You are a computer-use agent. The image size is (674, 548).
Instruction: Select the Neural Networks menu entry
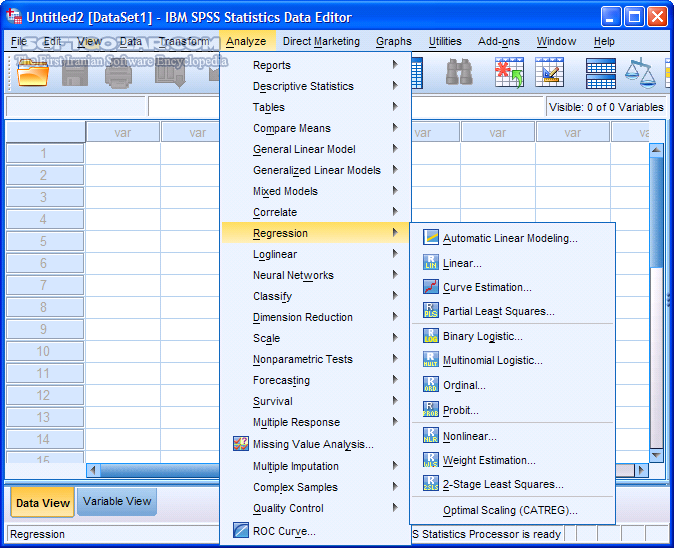click(316, 275)
